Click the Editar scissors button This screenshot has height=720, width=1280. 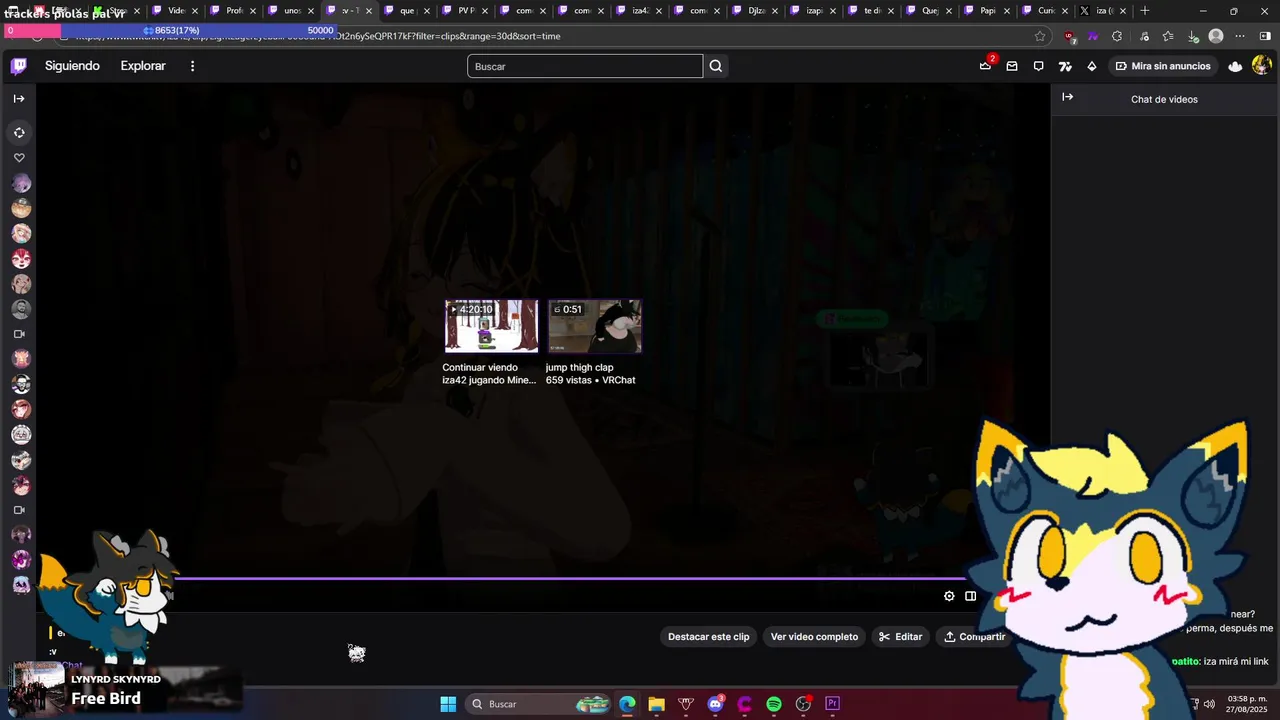[x=900, y=637]
